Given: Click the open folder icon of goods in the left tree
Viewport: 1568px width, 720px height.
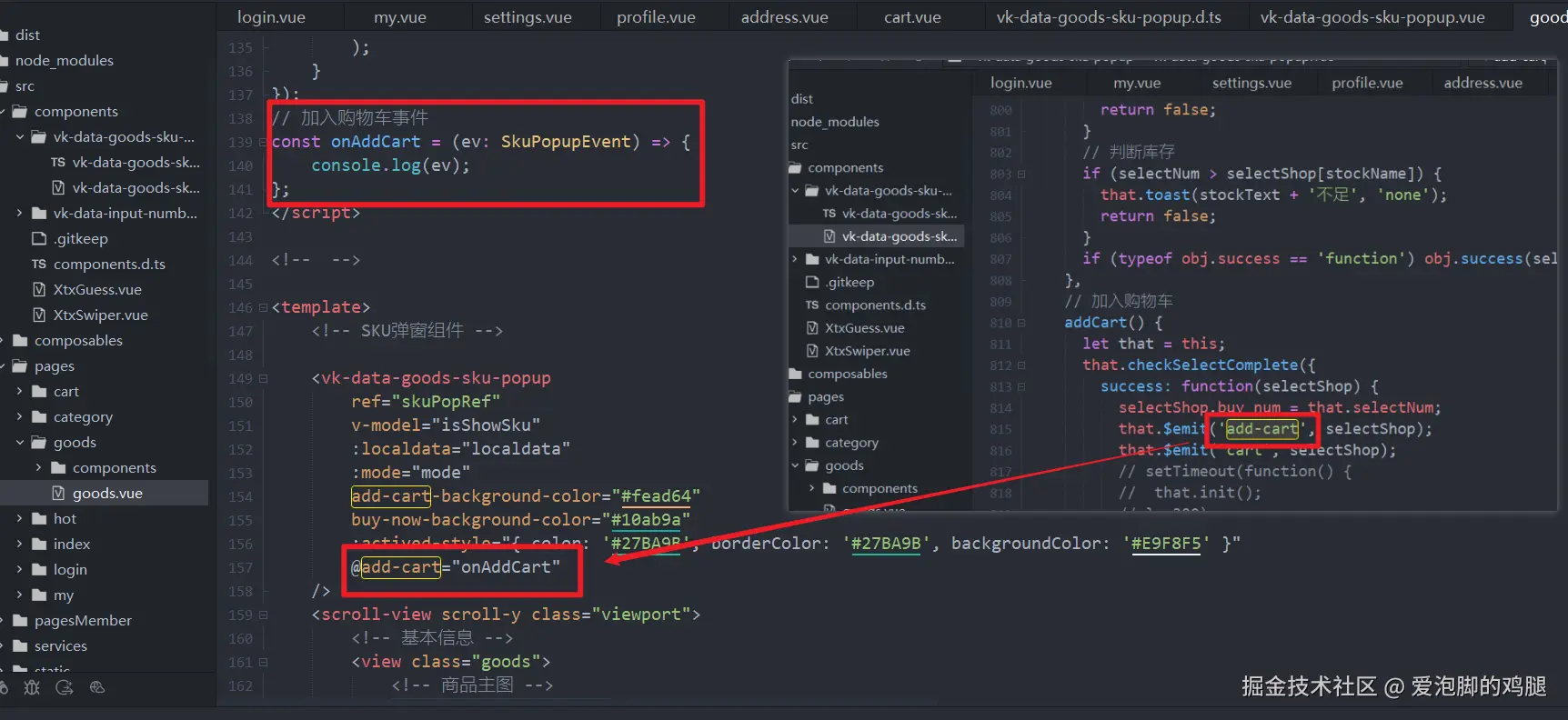Looking at the screenshot, I should (39, 442).
